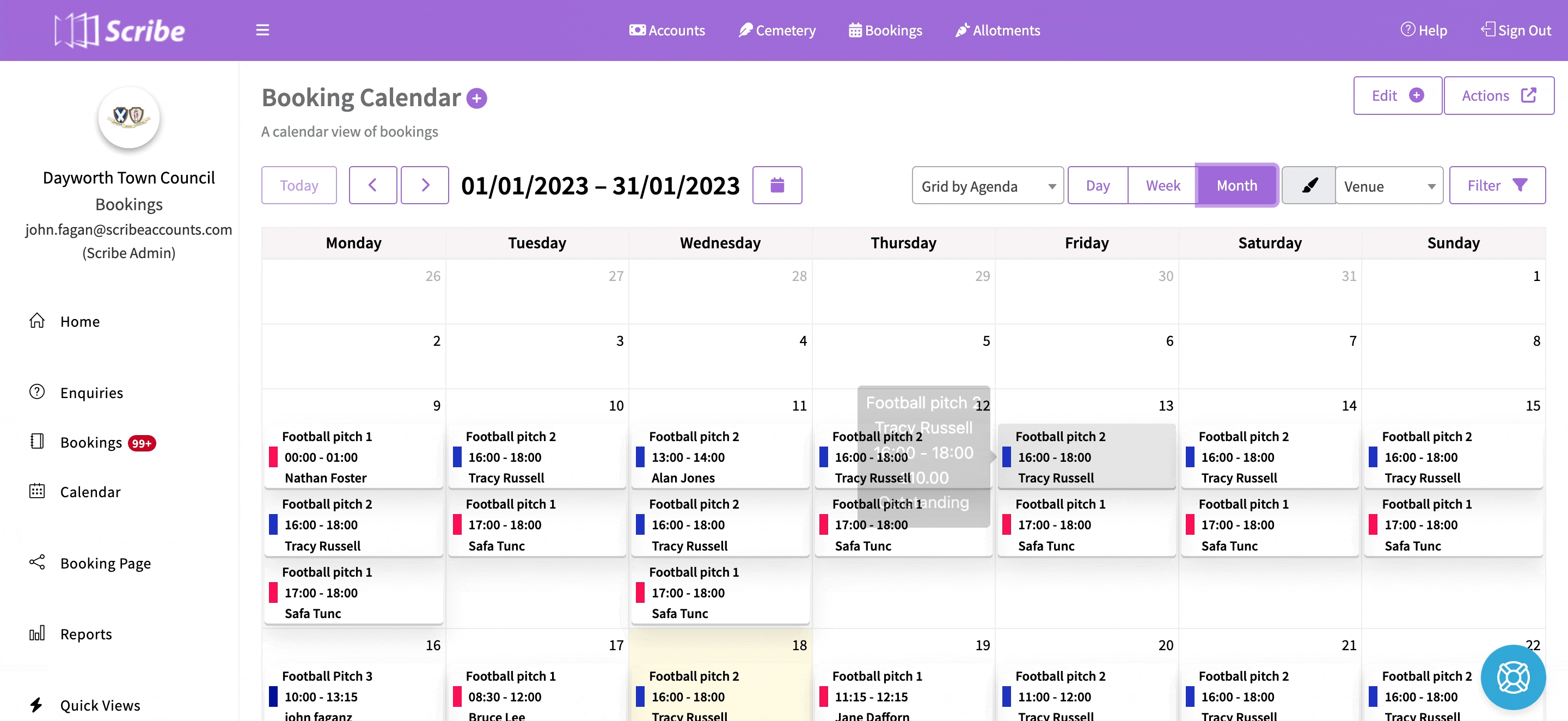Open the Venue colour dropdown
Viewport: 1568px width, 721px height.
pyautogui.click(x=1388, y=186)
